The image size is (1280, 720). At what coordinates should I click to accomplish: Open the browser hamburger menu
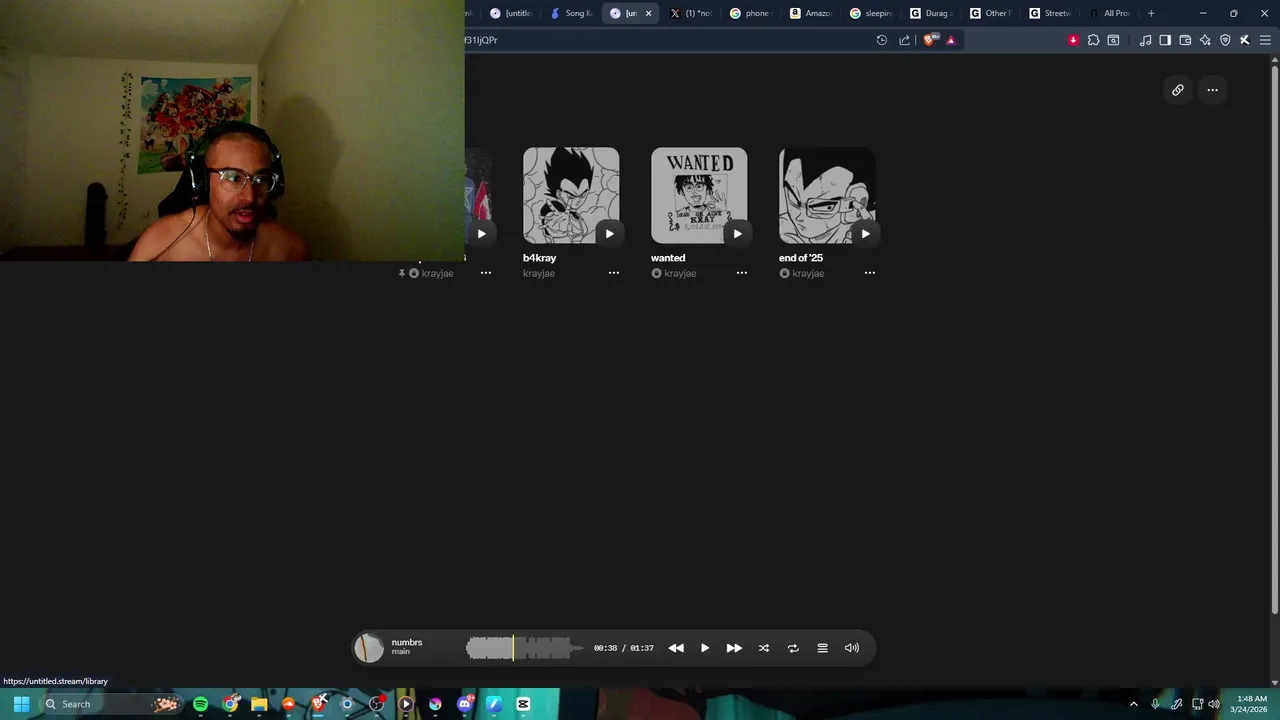(x=1265, y=40)
